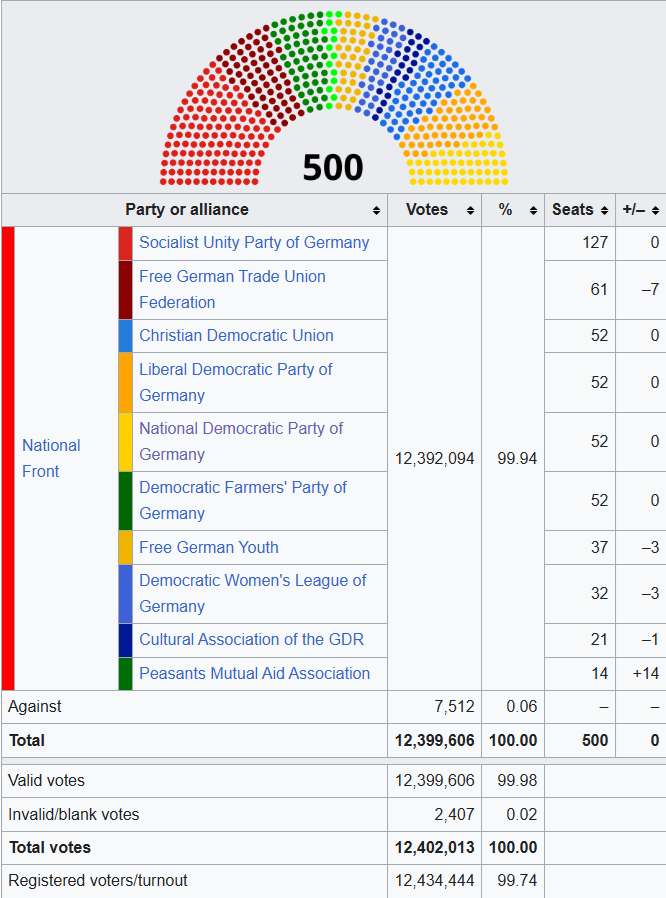This screenshot has height=898, width=666.
Task: Open Christian Democratic Union link
Action: 236,335
